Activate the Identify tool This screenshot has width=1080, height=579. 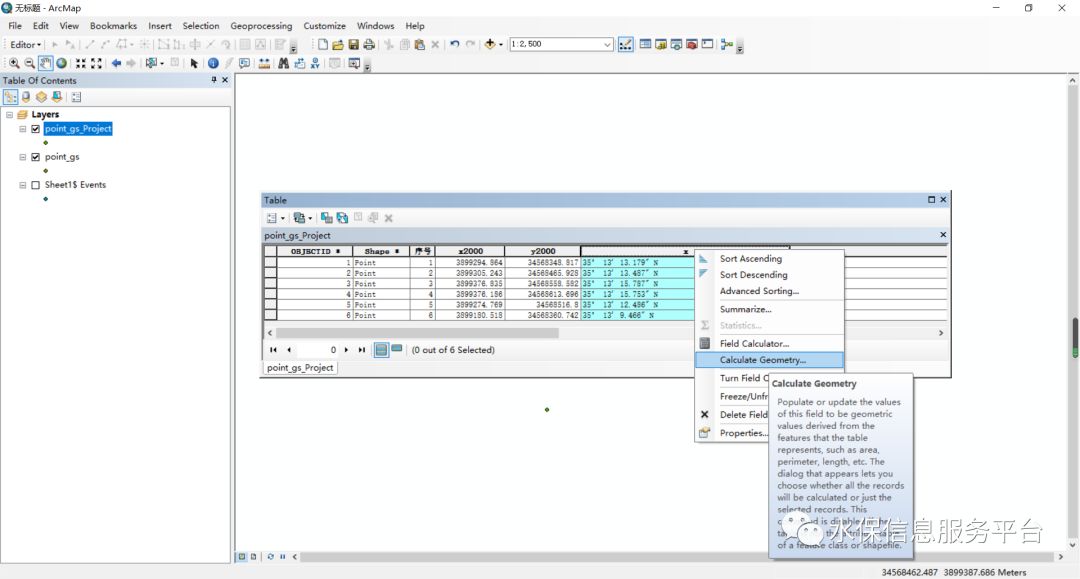(x=213, y=63)
